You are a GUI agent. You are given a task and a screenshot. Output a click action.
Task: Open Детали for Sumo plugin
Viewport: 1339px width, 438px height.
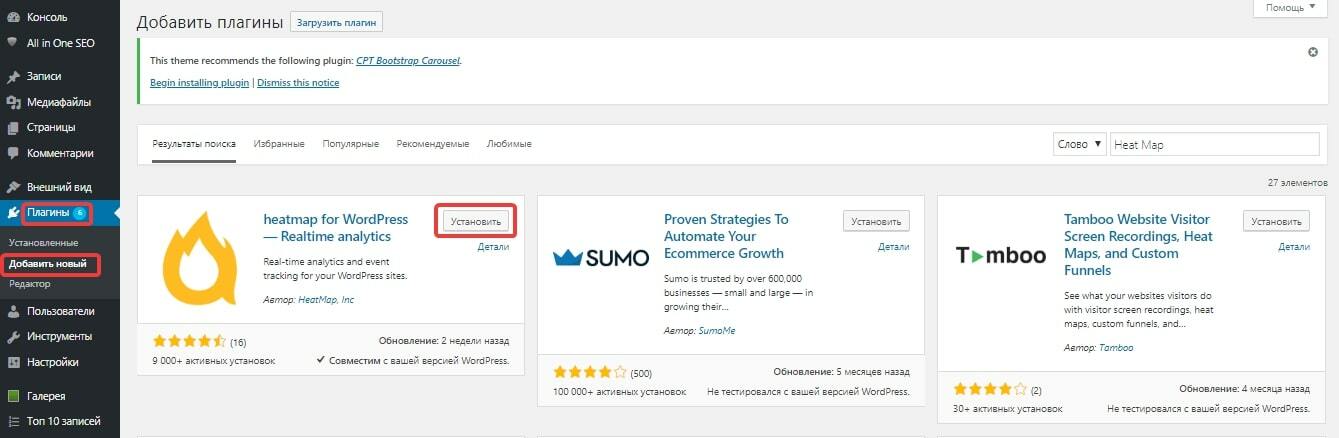893,246
